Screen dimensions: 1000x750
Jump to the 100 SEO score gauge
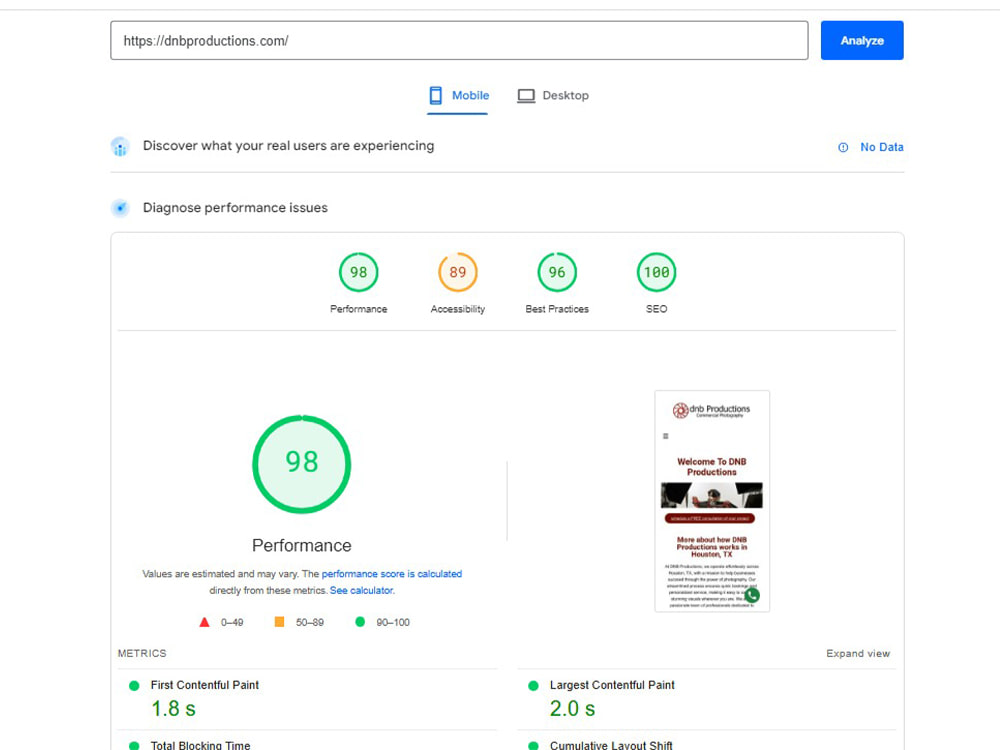656,272
